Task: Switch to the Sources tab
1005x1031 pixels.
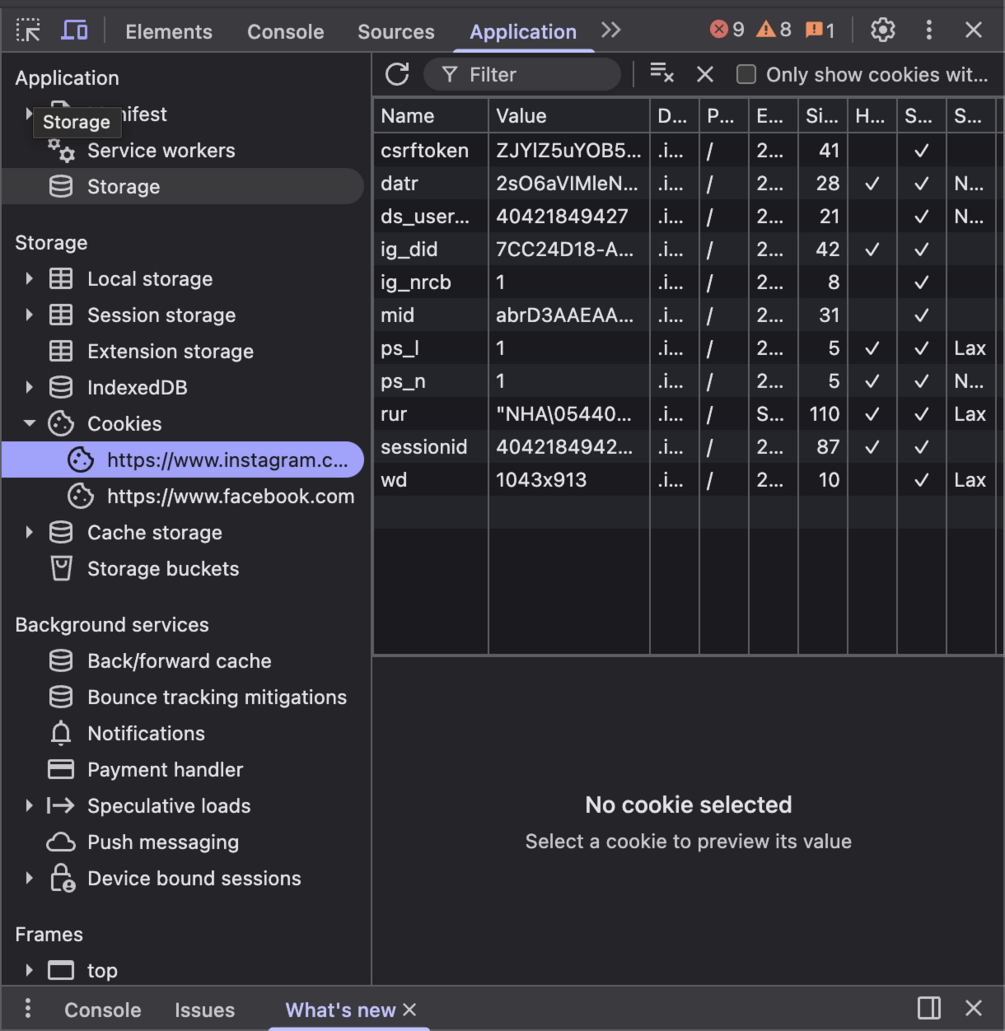Action: coord(396,32)
